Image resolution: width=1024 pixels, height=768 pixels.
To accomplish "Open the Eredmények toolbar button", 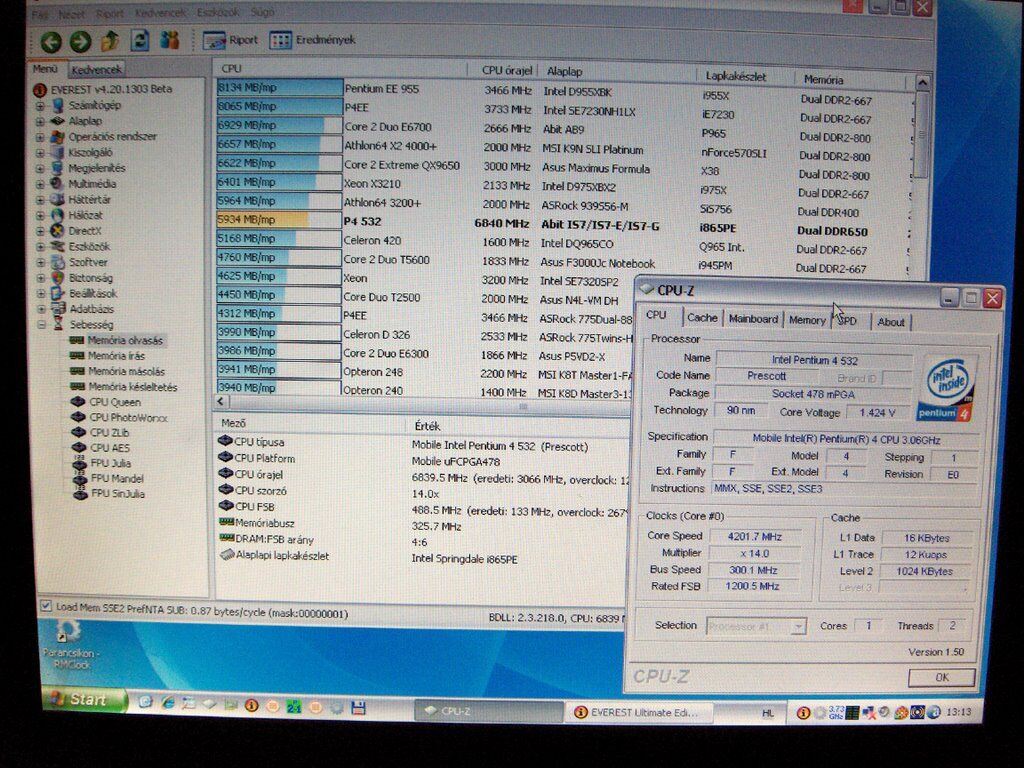I will click(x=313, y=40).
